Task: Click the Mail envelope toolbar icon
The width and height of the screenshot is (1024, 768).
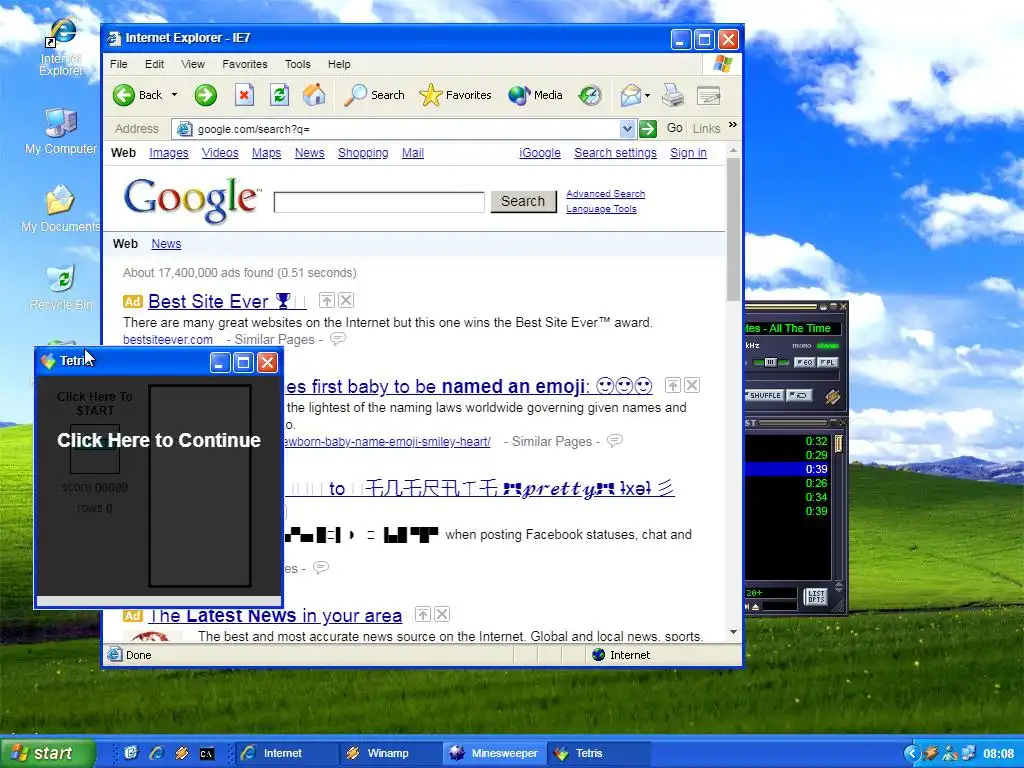Action: (x=630, y=95)
